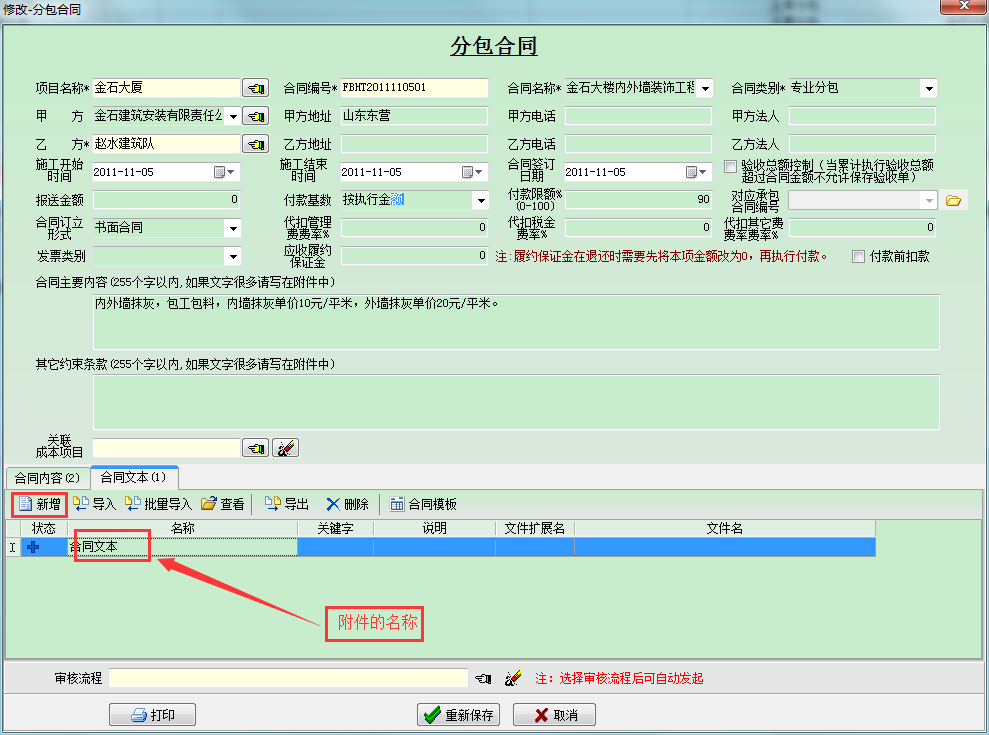Click the folder icon beside 对应承包合同编号
Viewport: 989px width, 735px height.
953,200
